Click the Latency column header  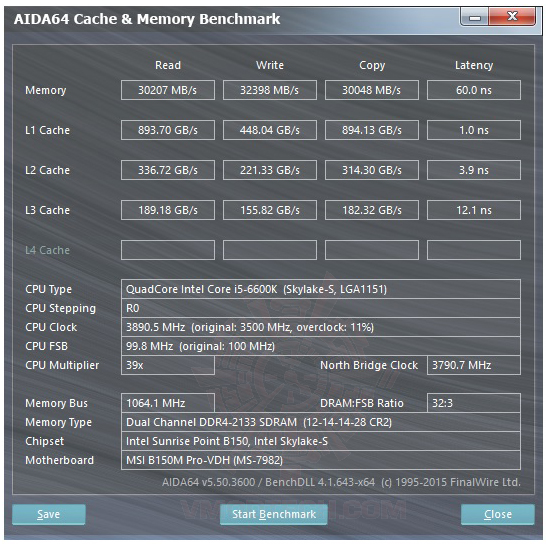[x=474, y=66]
